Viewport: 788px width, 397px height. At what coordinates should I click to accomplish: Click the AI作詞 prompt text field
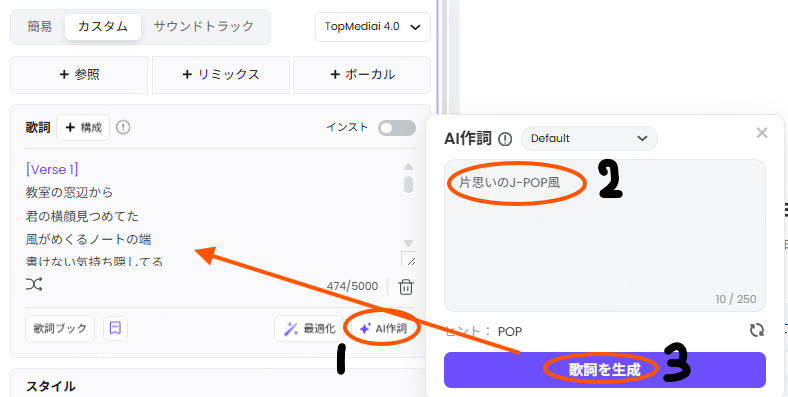tap(605, 236)
